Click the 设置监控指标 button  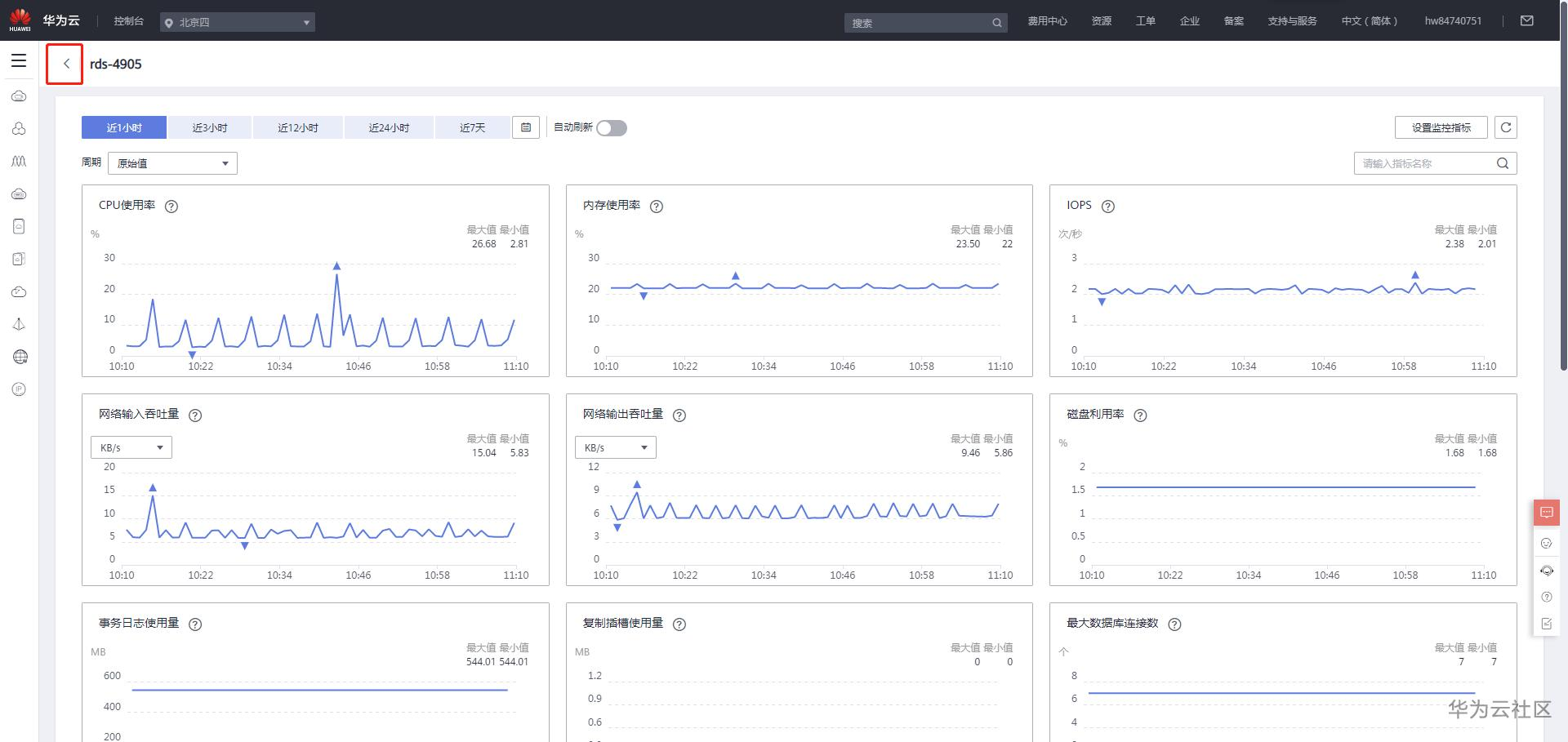tap(1441, 127)
